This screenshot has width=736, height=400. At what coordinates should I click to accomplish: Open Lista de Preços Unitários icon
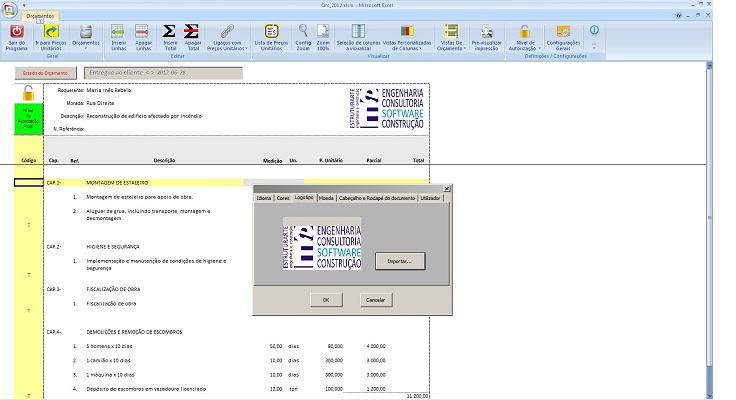271,32
